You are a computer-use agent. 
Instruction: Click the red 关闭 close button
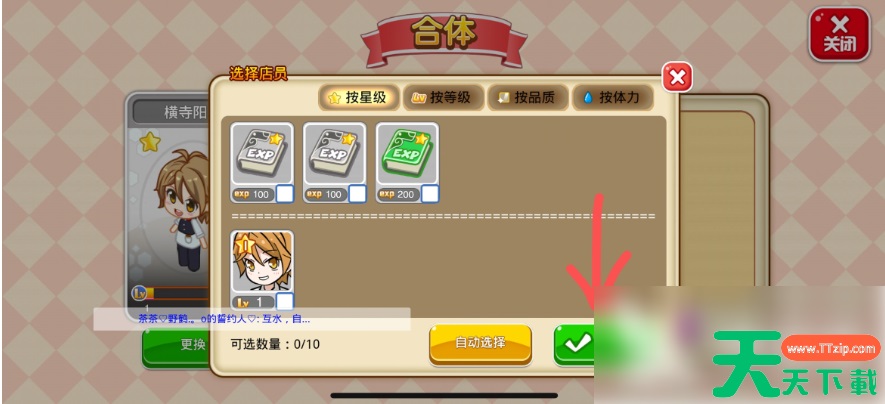tap(839, 34)
